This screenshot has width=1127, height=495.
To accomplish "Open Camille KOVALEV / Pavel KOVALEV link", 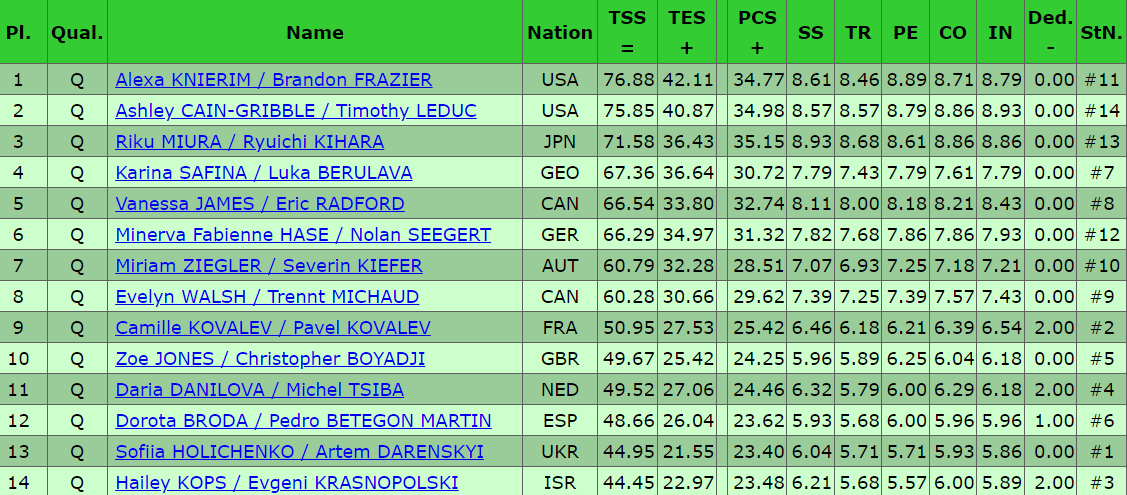I will (x=273, y=328).
